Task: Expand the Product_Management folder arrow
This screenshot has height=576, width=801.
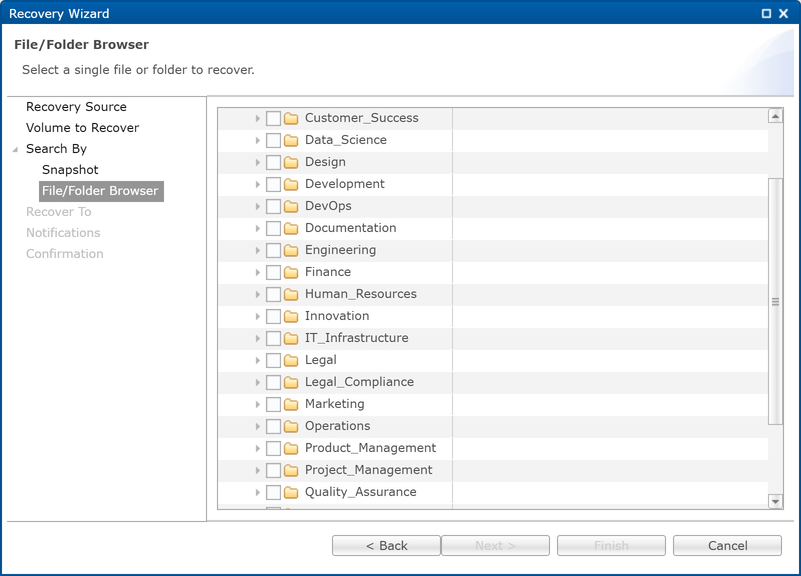Action: click(257, 448)
